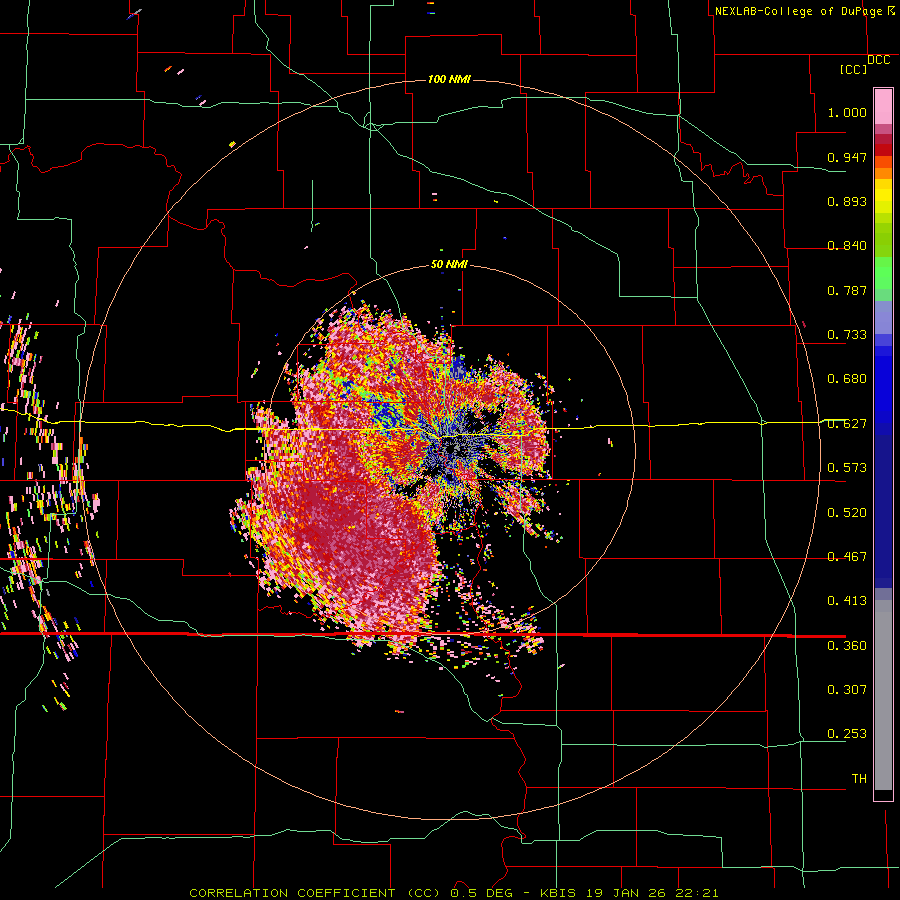Click the pink segment of the color bar
Viewport: 900px width, 900px height.
point(883,107)
